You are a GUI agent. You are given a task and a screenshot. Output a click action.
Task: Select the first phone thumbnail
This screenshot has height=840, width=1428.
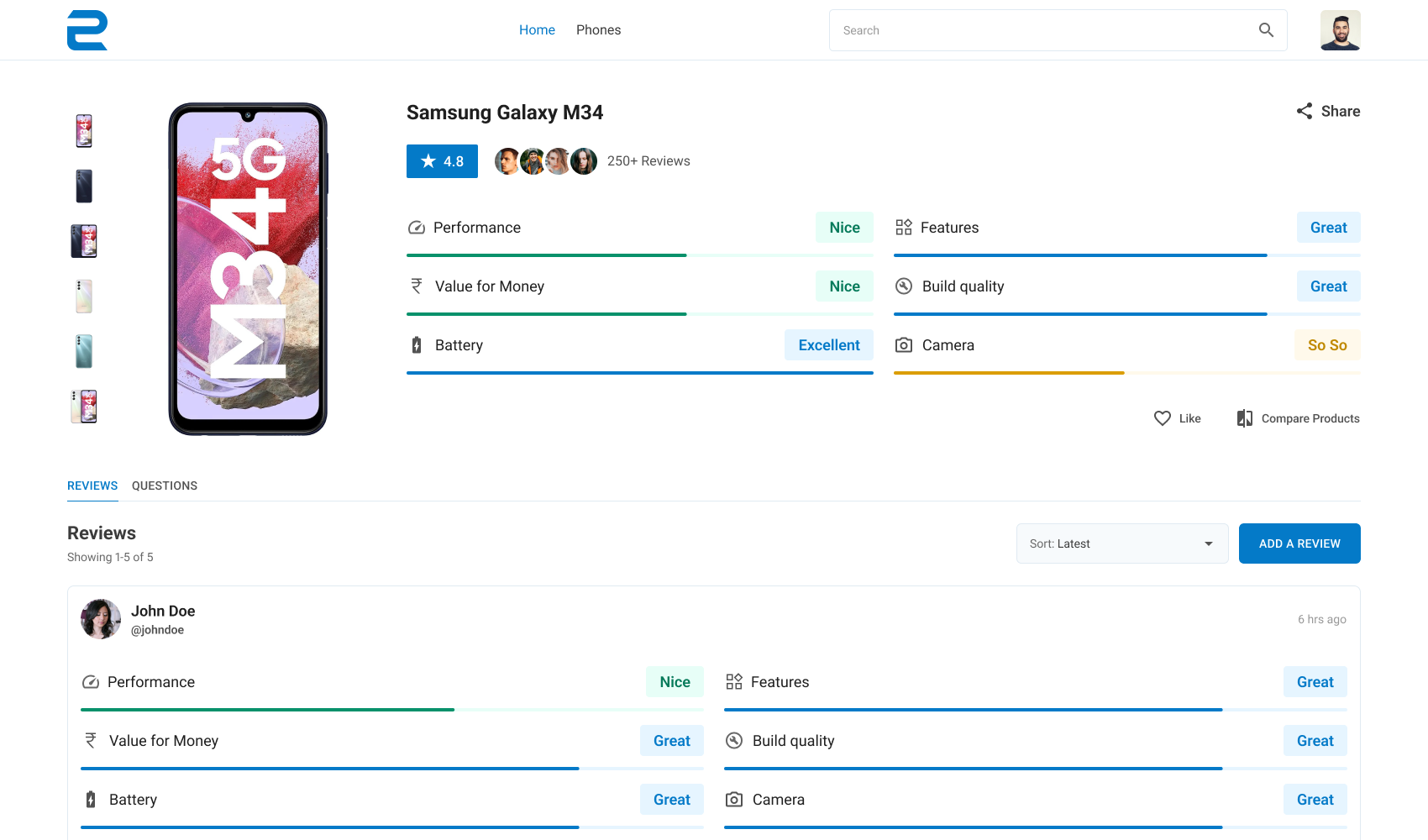pos(84,131)
